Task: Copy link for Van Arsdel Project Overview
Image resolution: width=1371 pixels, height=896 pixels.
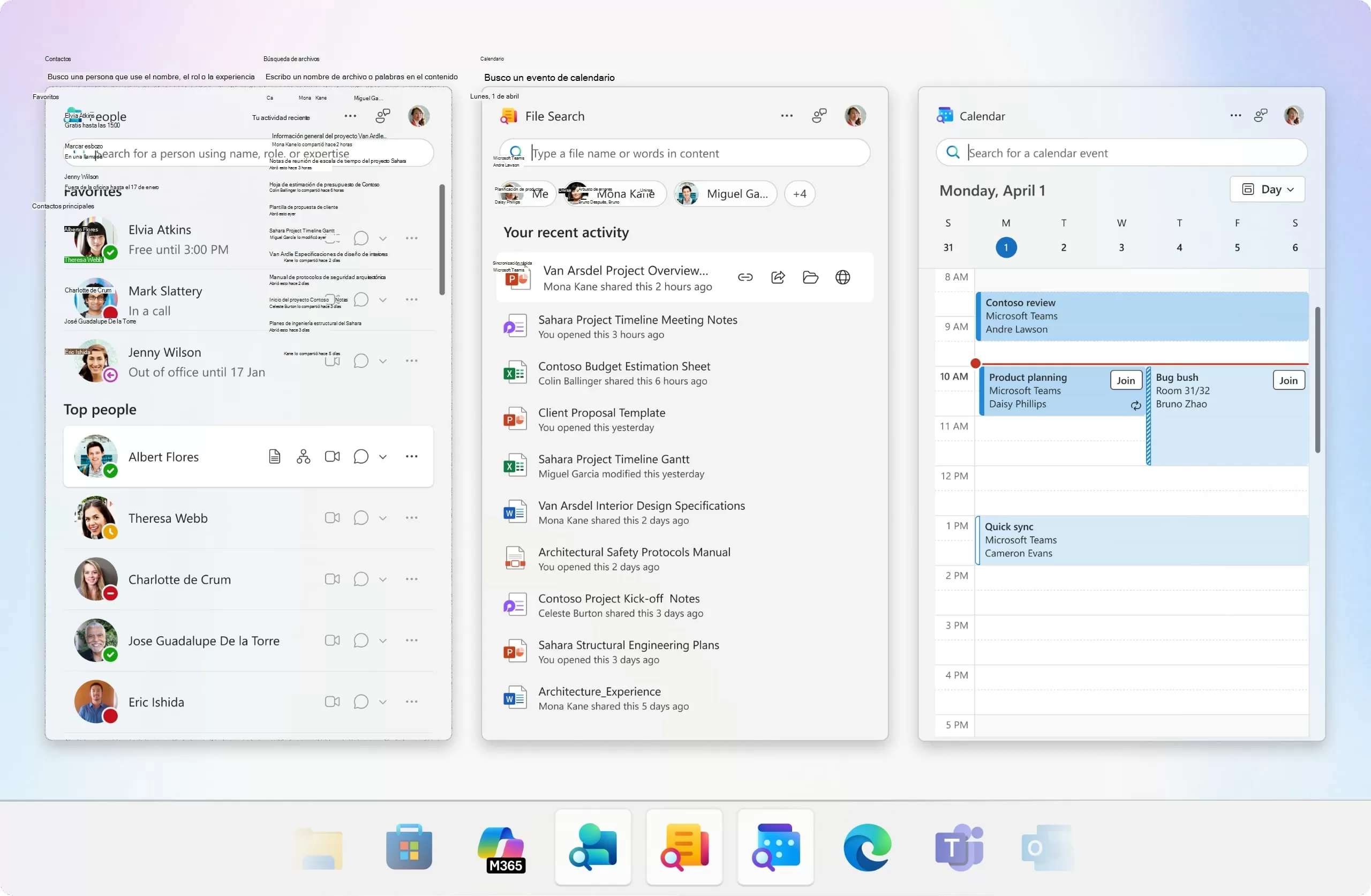Action: pyautogui.click(x=745, y=277)
